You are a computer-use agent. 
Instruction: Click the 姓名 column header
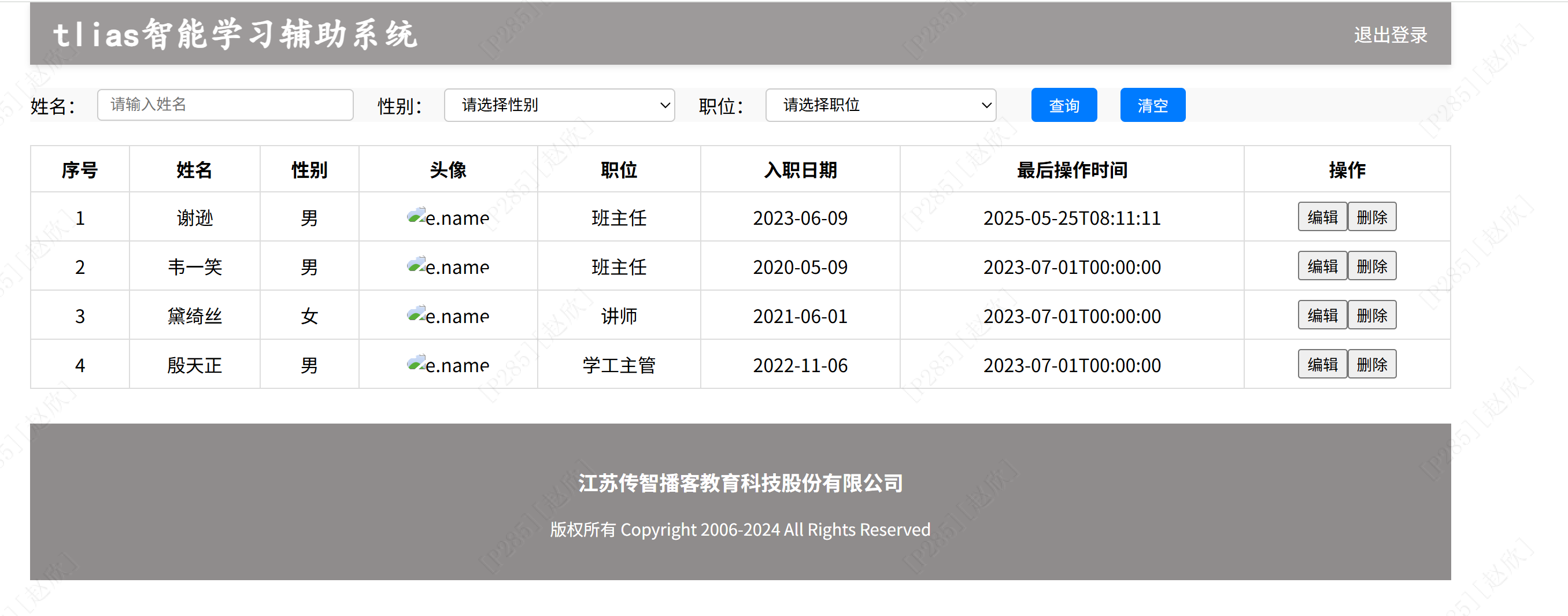194,170
